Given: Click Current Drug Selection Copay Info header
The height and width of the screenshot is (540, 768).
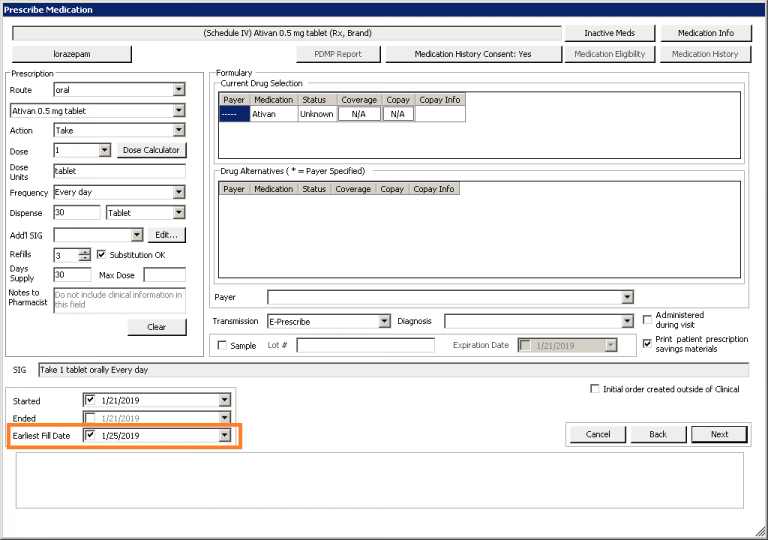Looking at the screenshot, I should click(x=440, y=100).
